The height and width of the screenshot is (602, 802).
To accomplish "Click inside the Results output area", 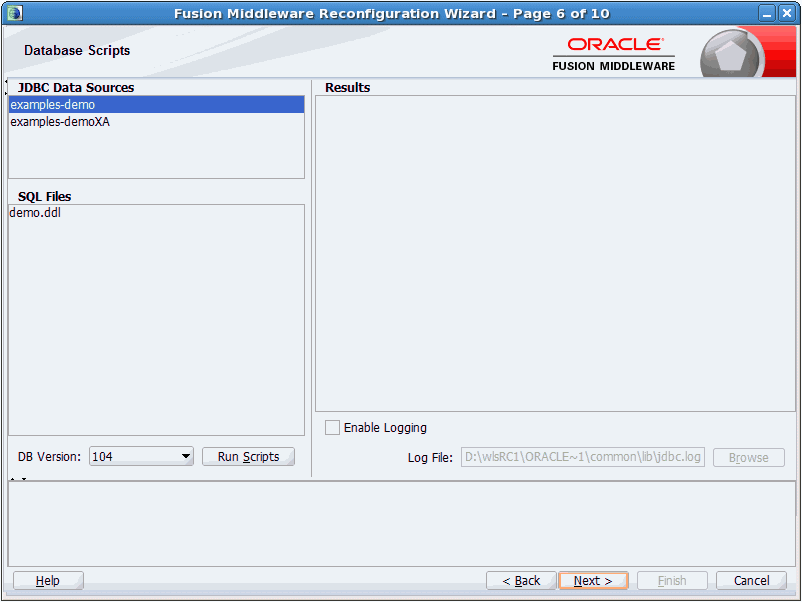I will tap(555, 254).
